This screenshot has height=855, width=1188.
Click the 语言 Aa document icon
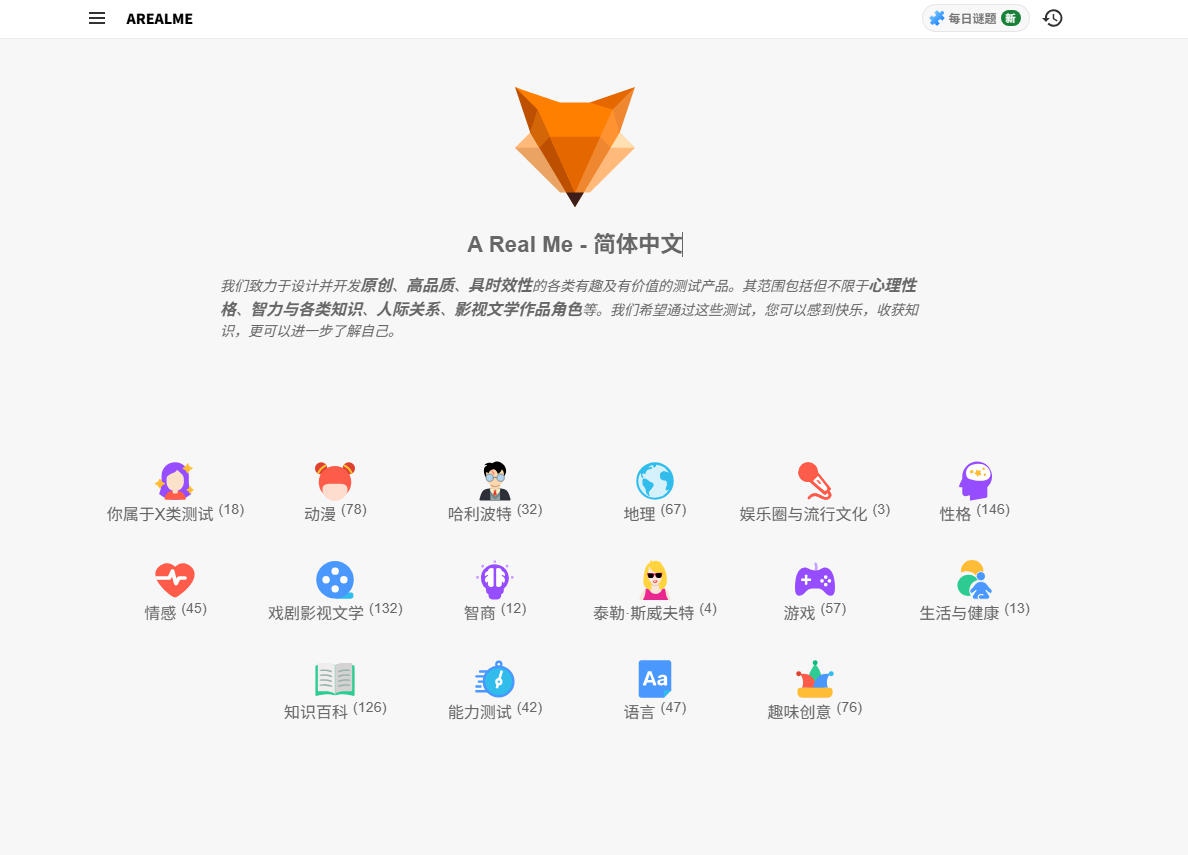coord(655,679)
